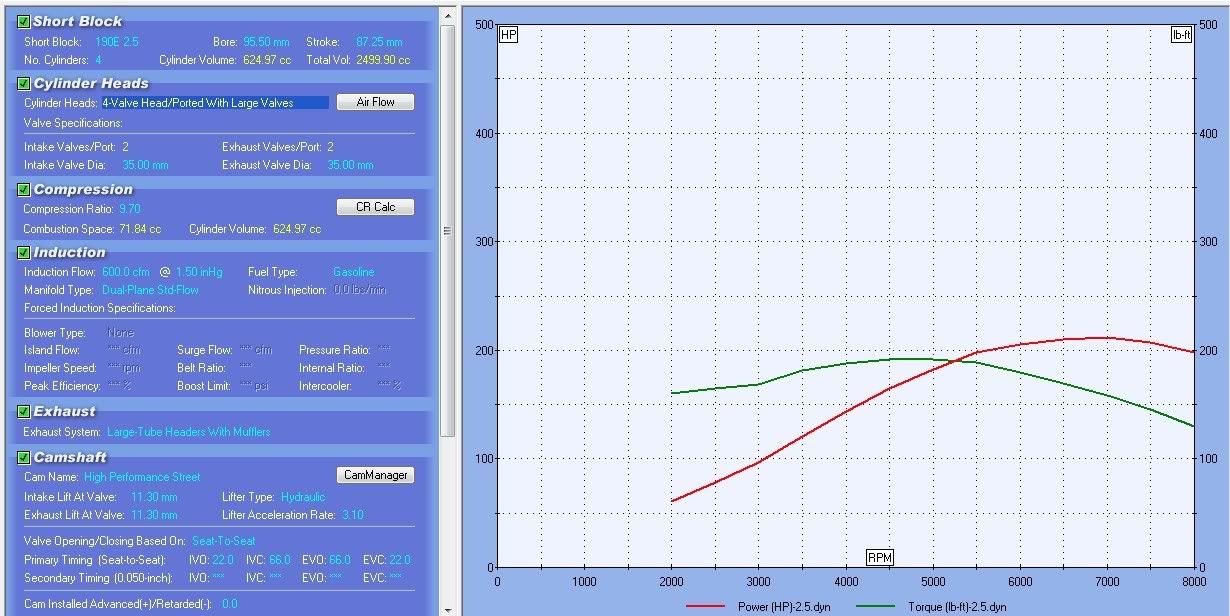The image size is (1230, 616).
Task: Launch the CamManager
Action: [x=375, y=475]
